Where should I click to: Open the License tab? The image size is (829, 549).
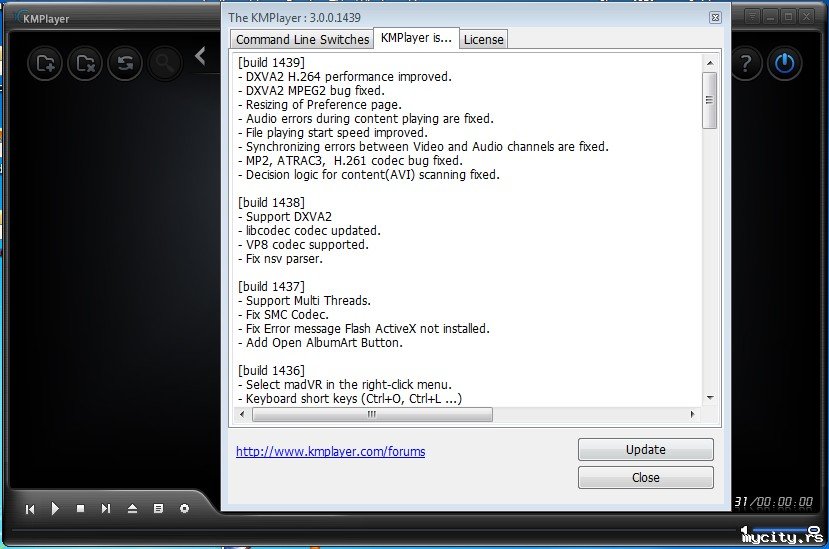coord(483,40)
